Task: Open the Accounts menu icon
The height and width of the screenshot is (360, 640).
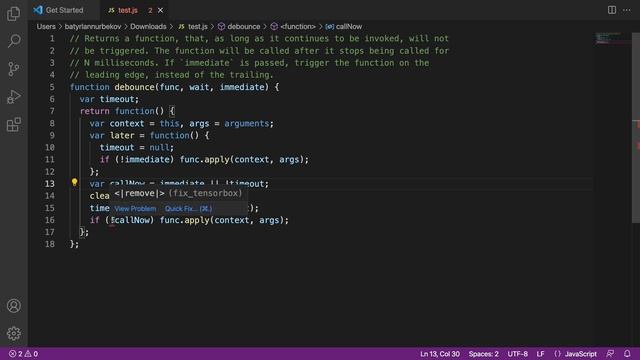Action: pyautogui.click(x=13, y=306)
